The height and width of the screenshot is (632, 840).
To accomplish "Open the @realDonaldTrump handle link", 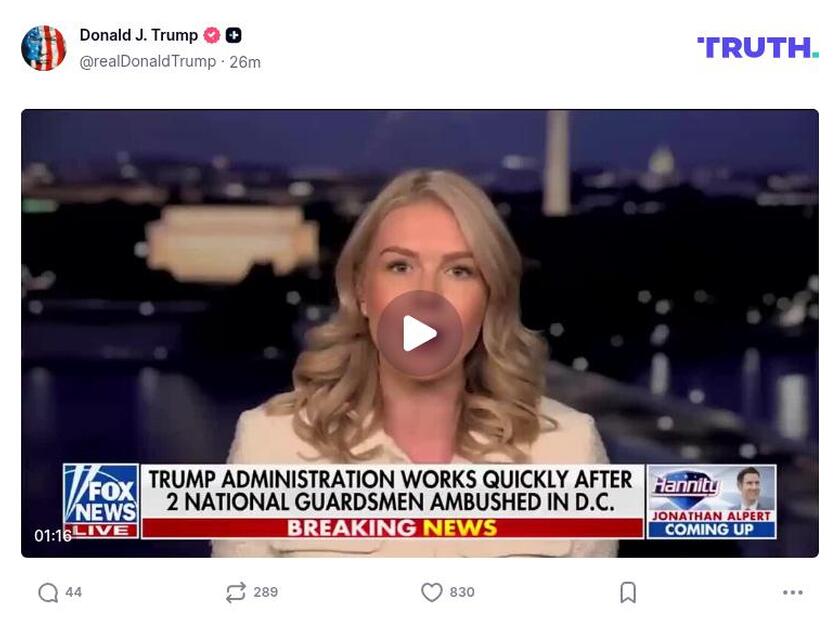I will (x=148, y=62).
